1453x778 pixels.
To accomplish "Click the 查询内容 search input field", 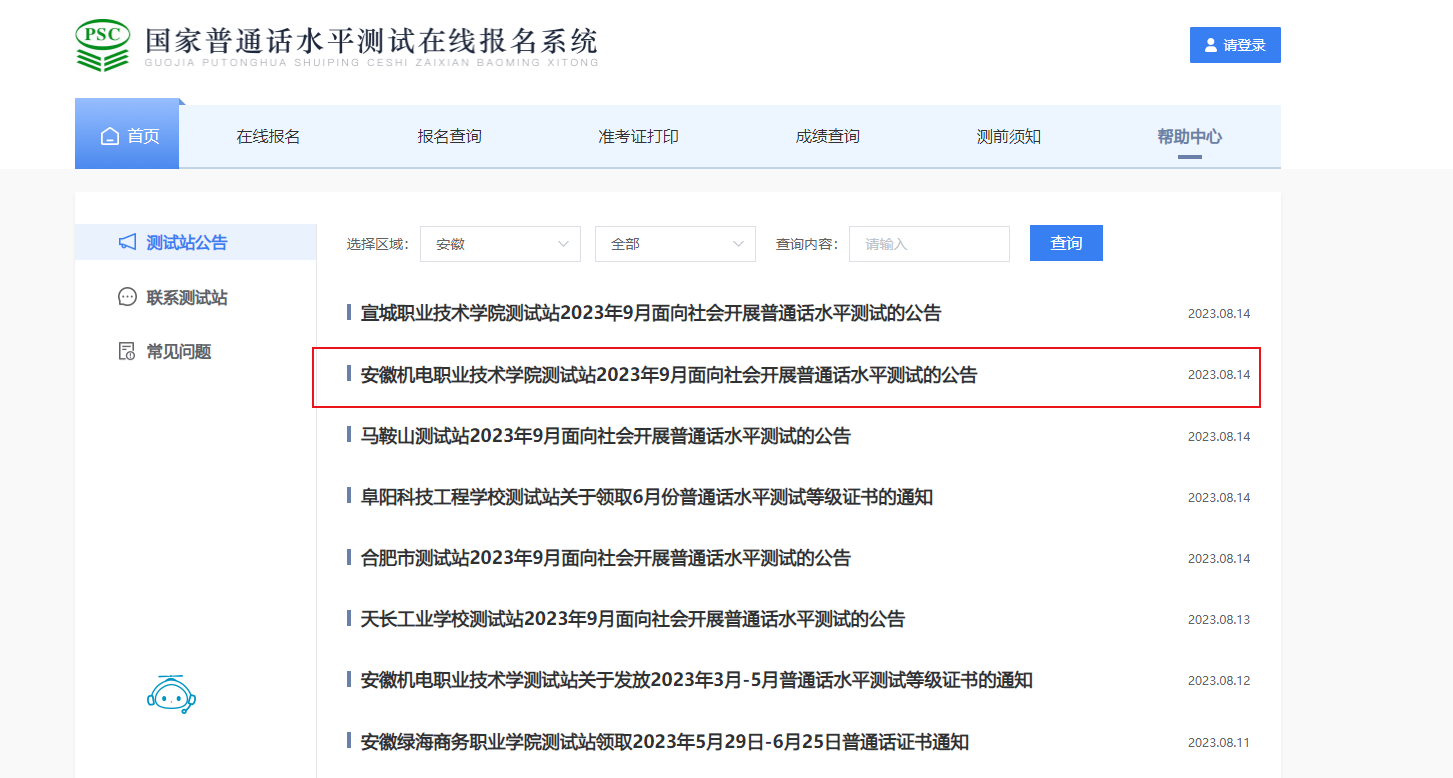I will [929, 244].
